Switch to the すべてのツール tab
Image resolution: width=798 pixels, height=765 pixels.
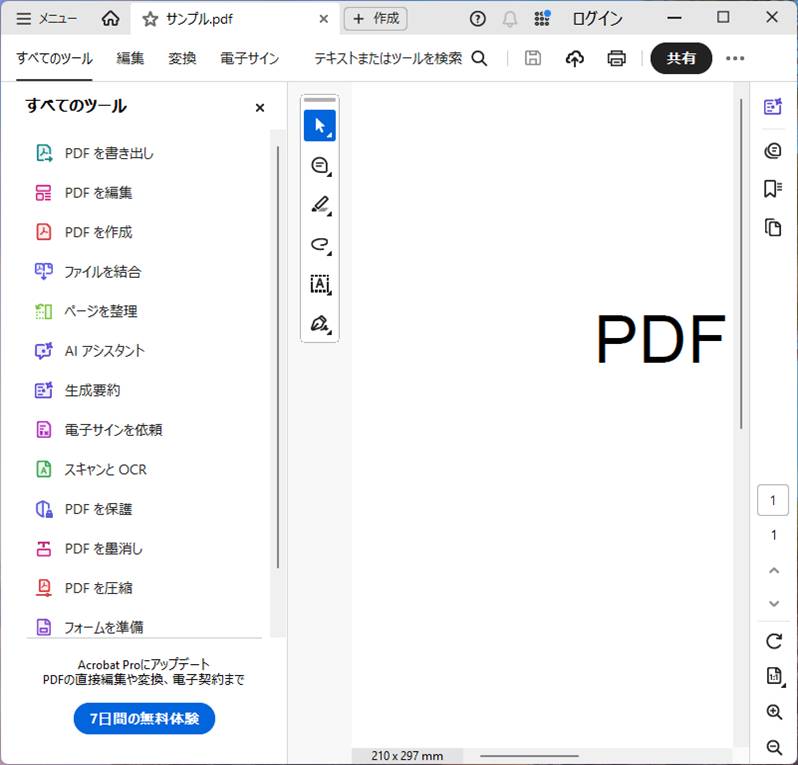click(54, 59)
